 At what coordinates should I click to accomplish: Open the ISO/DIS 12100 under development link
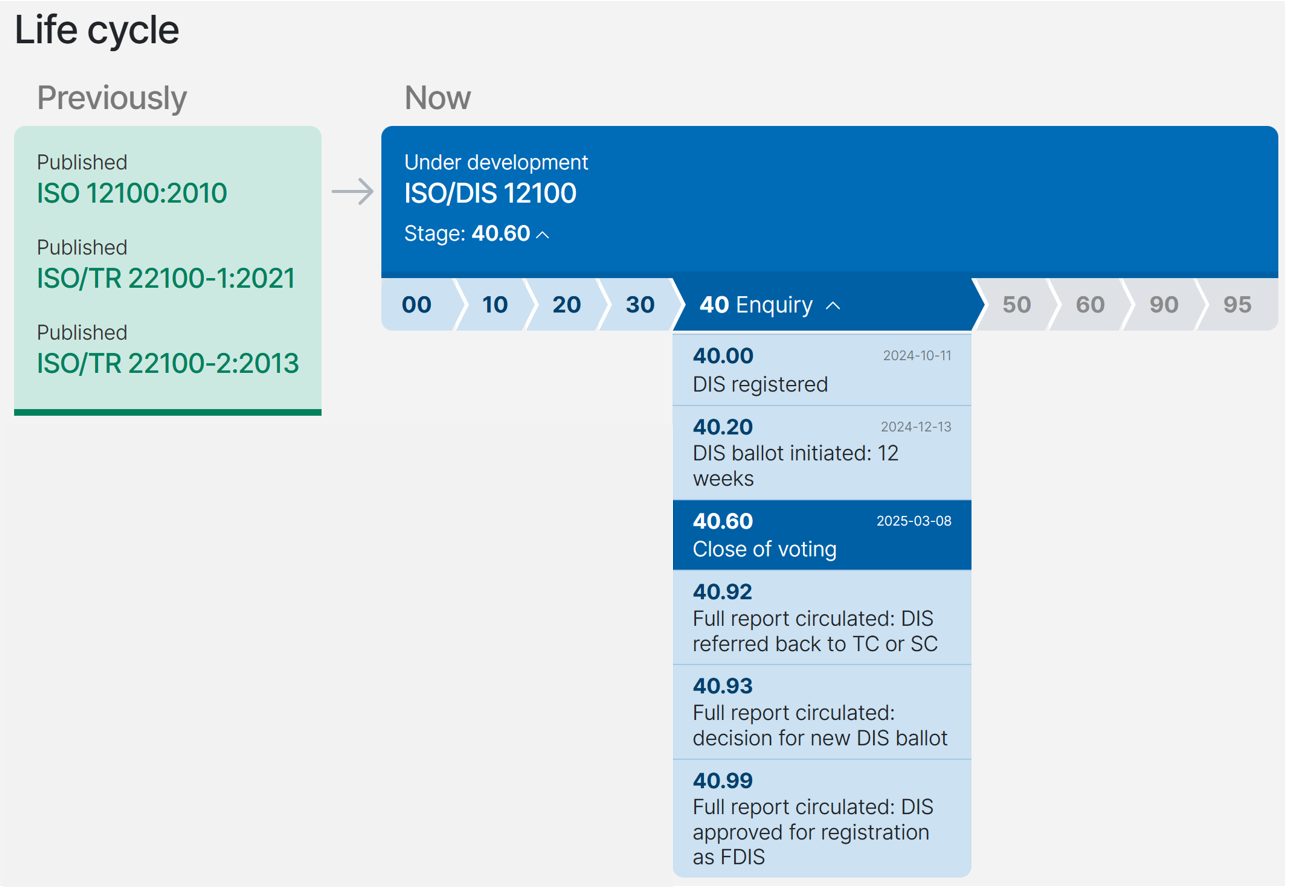pos(490,193)
